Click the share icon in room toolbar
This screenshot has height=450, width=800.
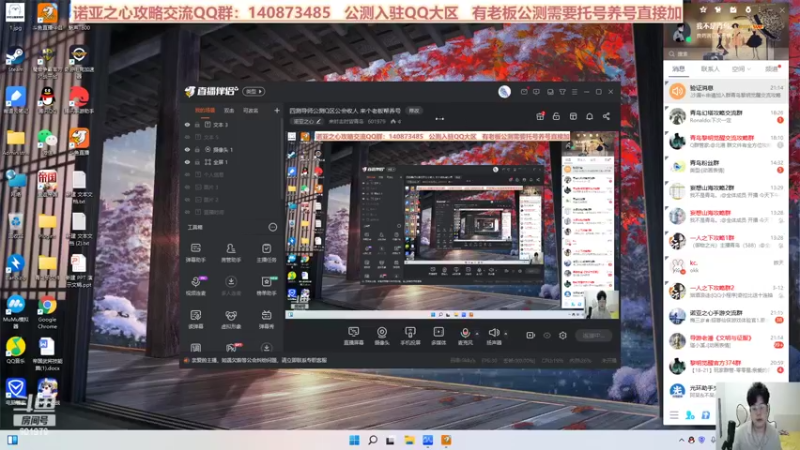(606, 116)
